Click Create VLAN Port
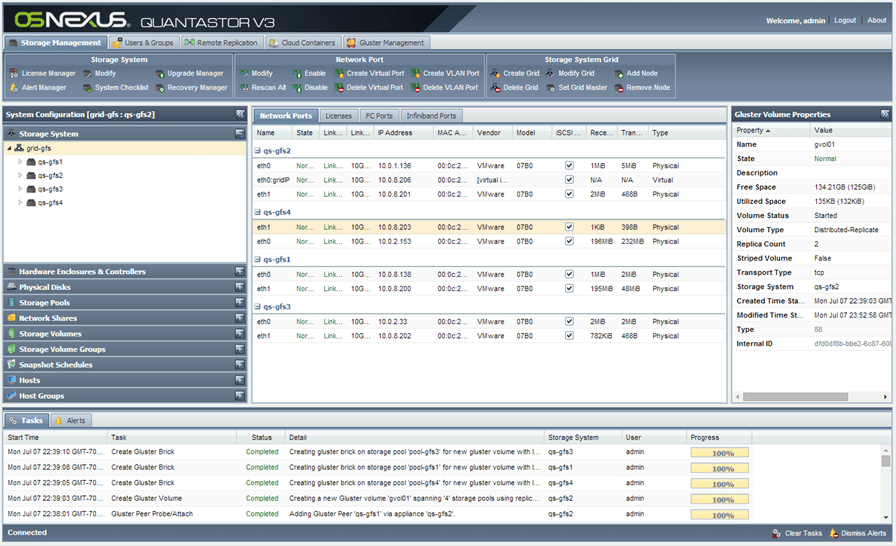 coord(450,73)
